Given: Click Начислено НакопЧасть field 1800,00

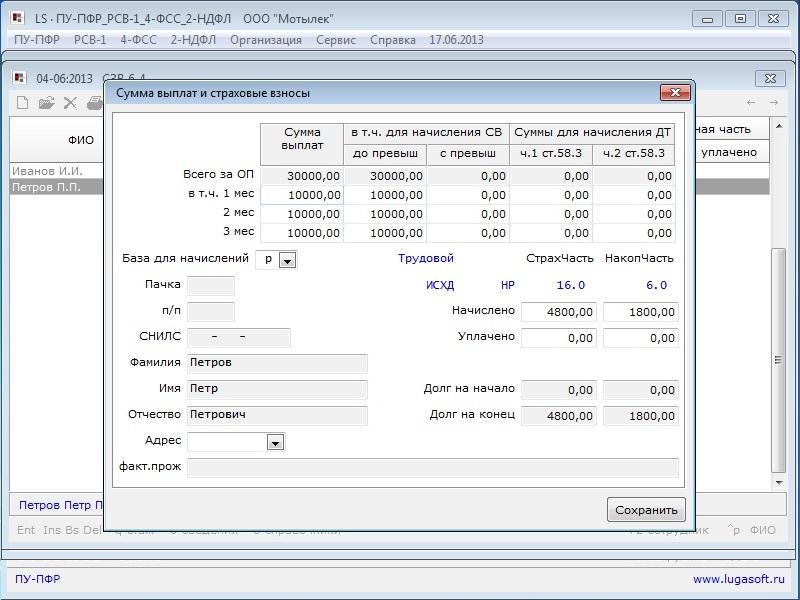Looking at the screenshot, I should [641, 312].
